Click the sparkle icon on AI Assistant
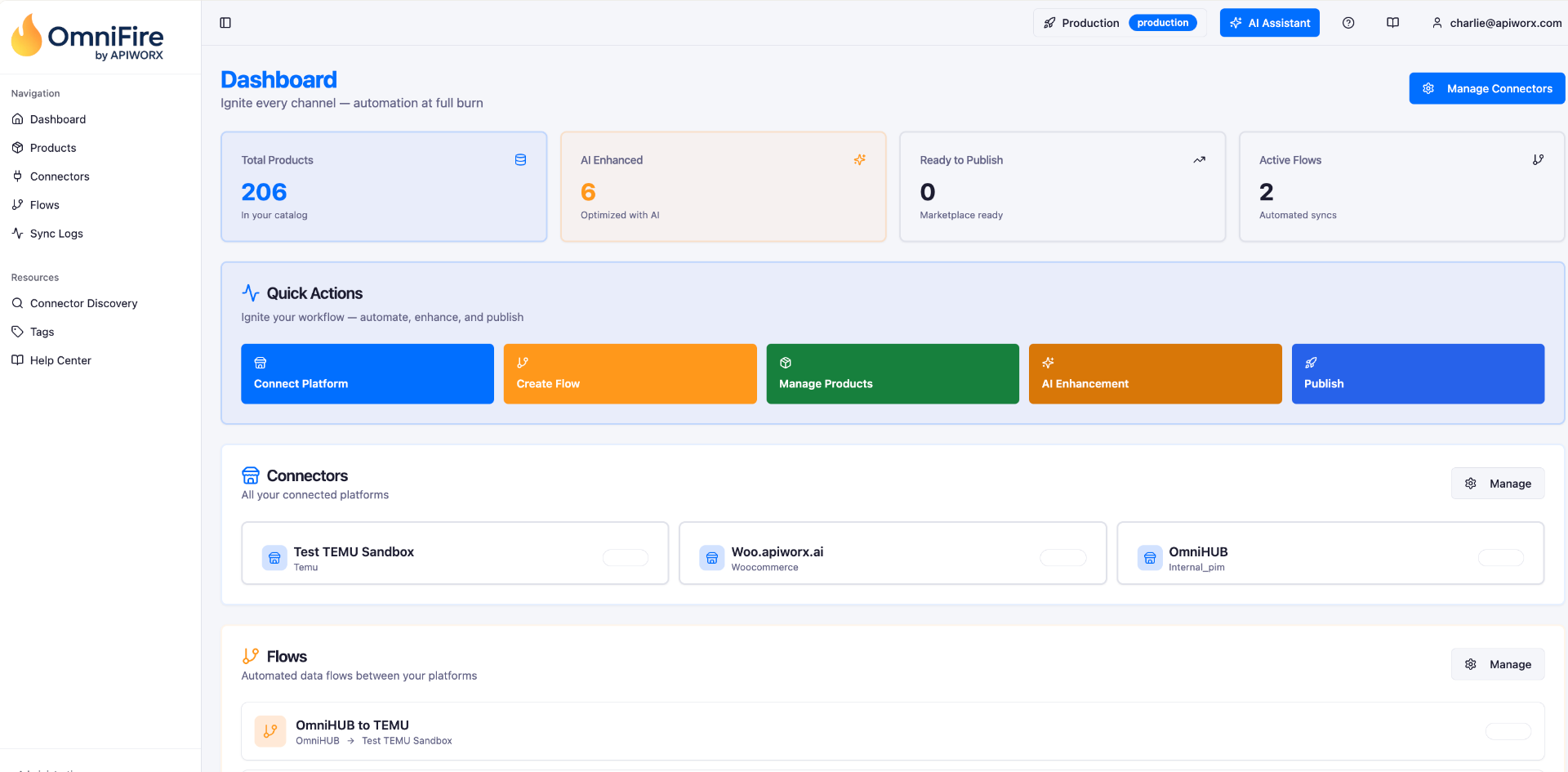Screen dimensions: 1568x772 (1236, 22)
